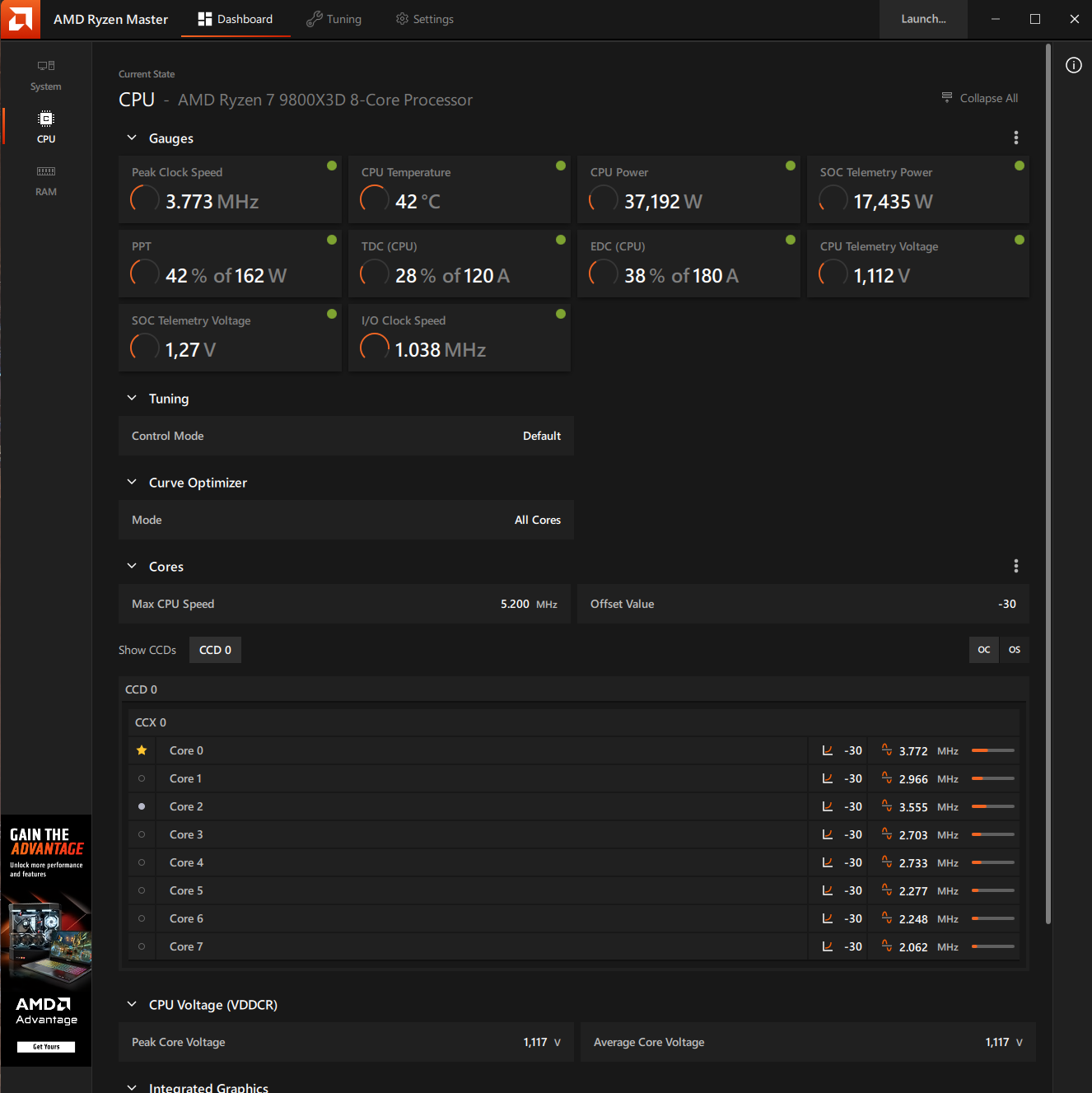Click Core 4 curve offset icon
This screenshot has width=1092, height=1093.
pos(828,862)
